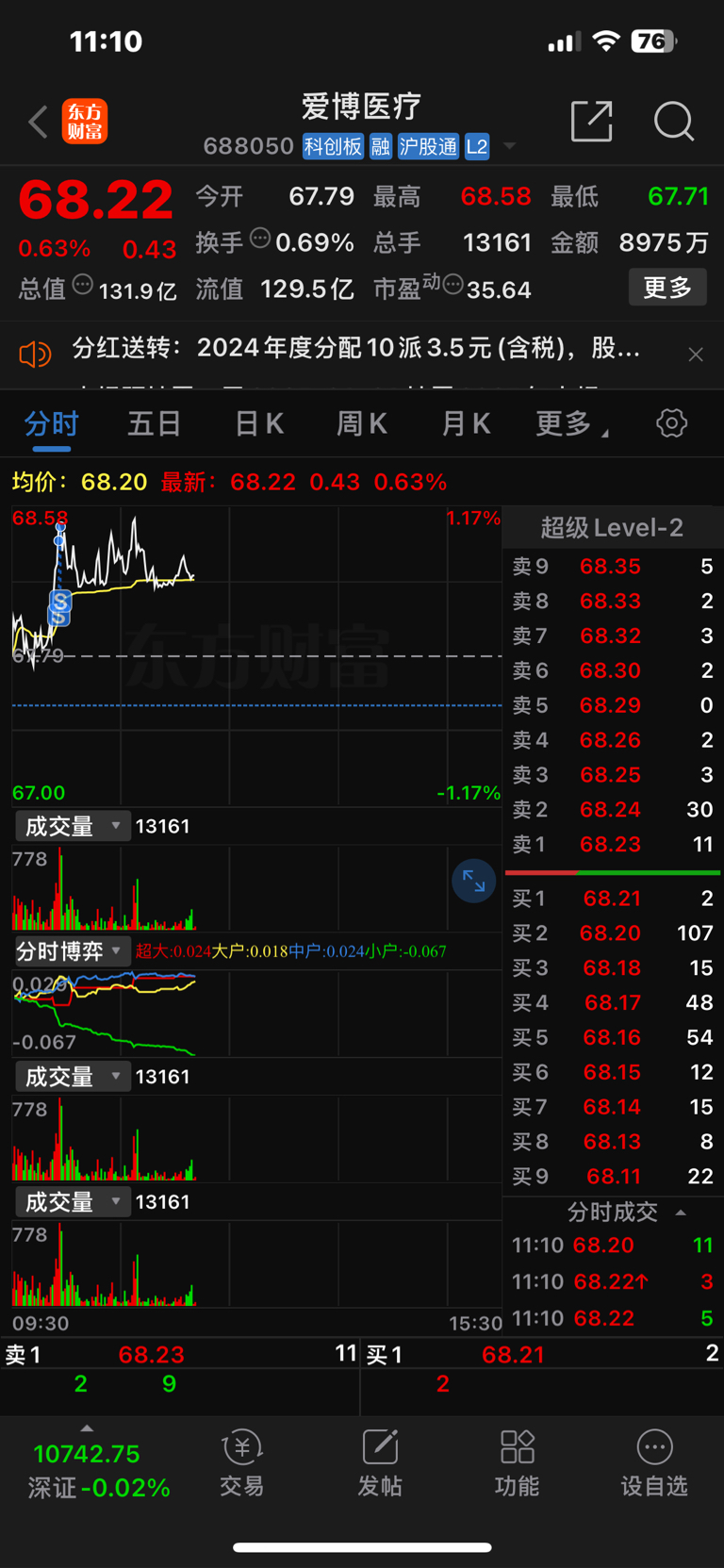Tap the battery indicator in status bar
The height and width of the screenshot is (1568, 724).
coord(655,41)
